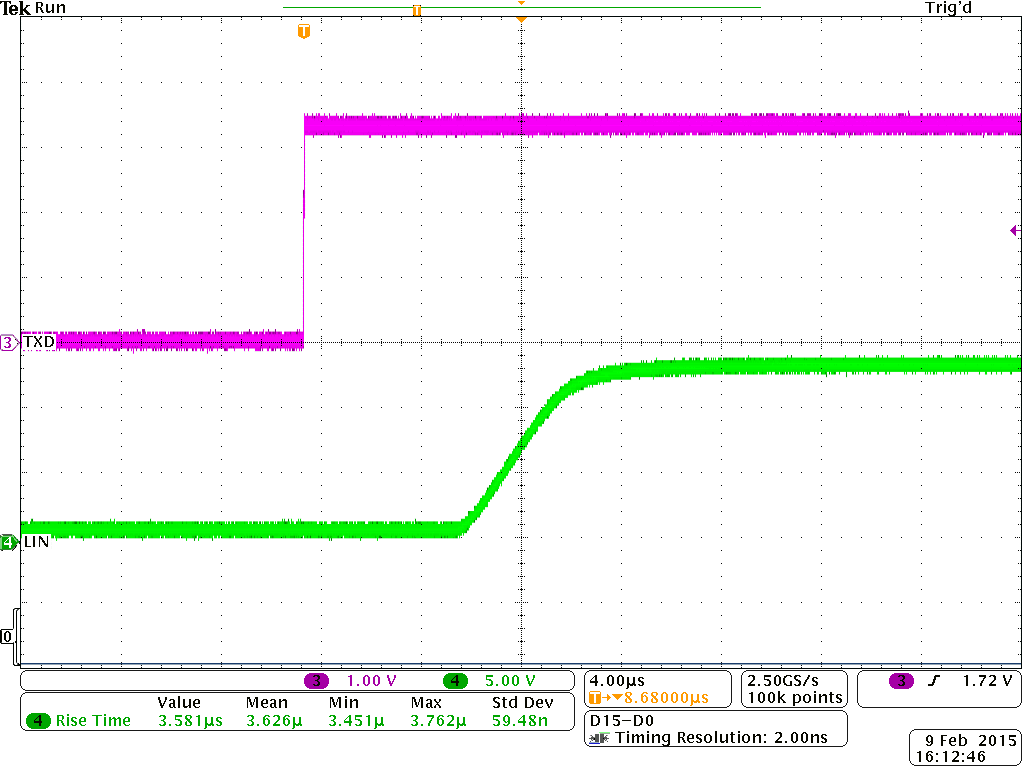Image resolution: width=1024 pixels, height=768 pixels.
Task: Select the channel 4 LIN ground marker
Action: pyautogui.click(x=9, y=542)
